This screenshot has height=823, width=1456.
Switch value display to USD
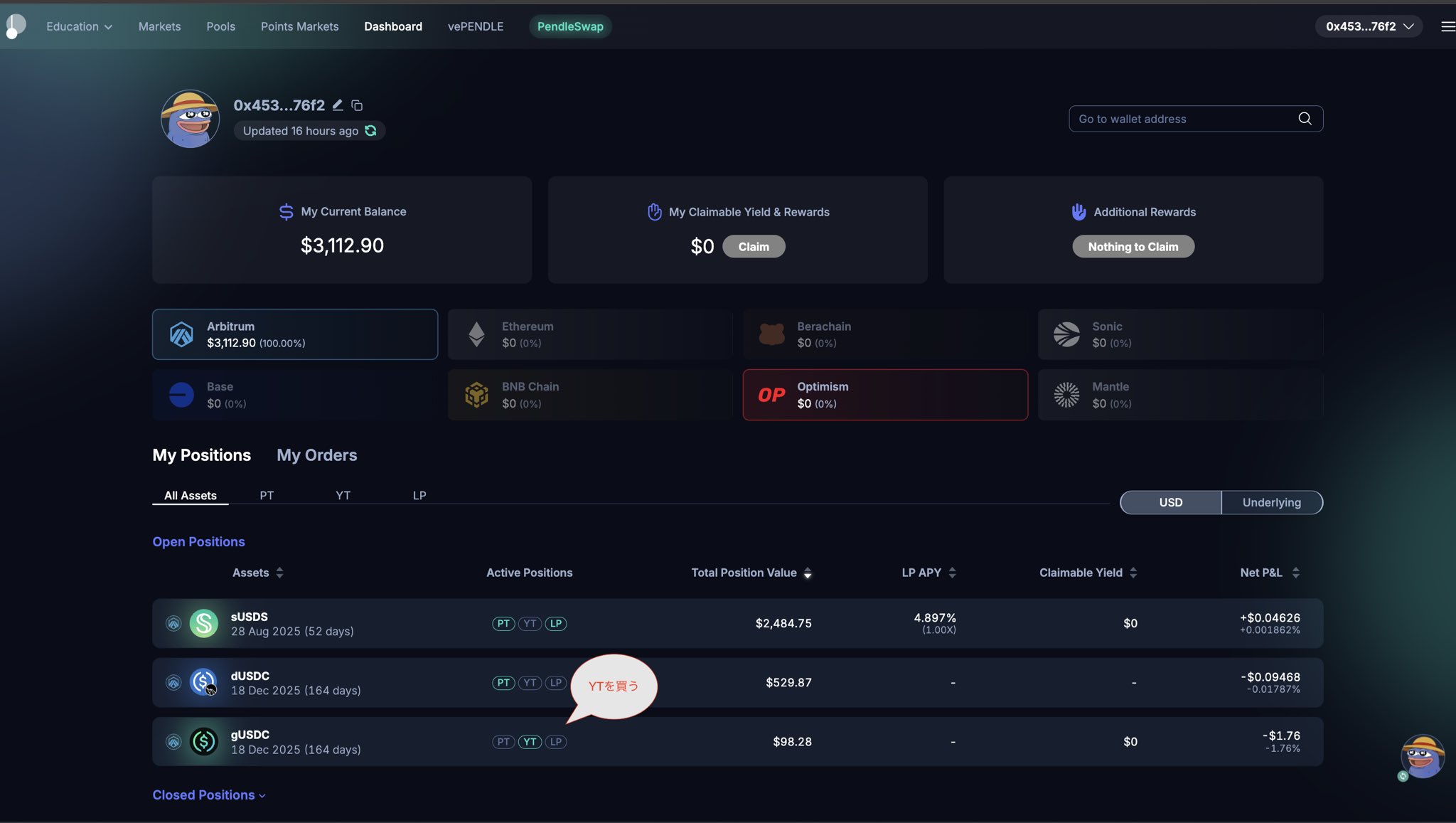click(1170, 502)
